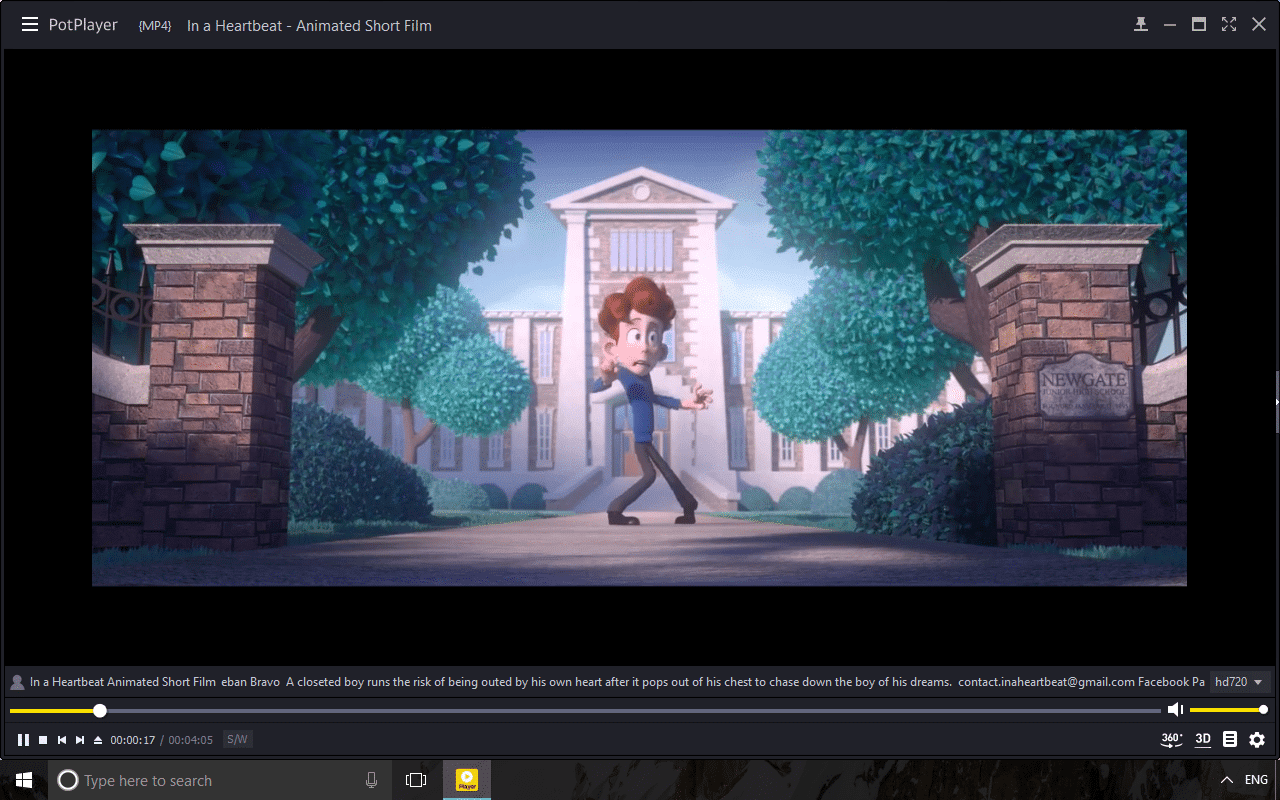Toggle 3D video mode
The width and height of the screenshot is (1280, 800).
pyautogui.click(x=1203, y=740)
